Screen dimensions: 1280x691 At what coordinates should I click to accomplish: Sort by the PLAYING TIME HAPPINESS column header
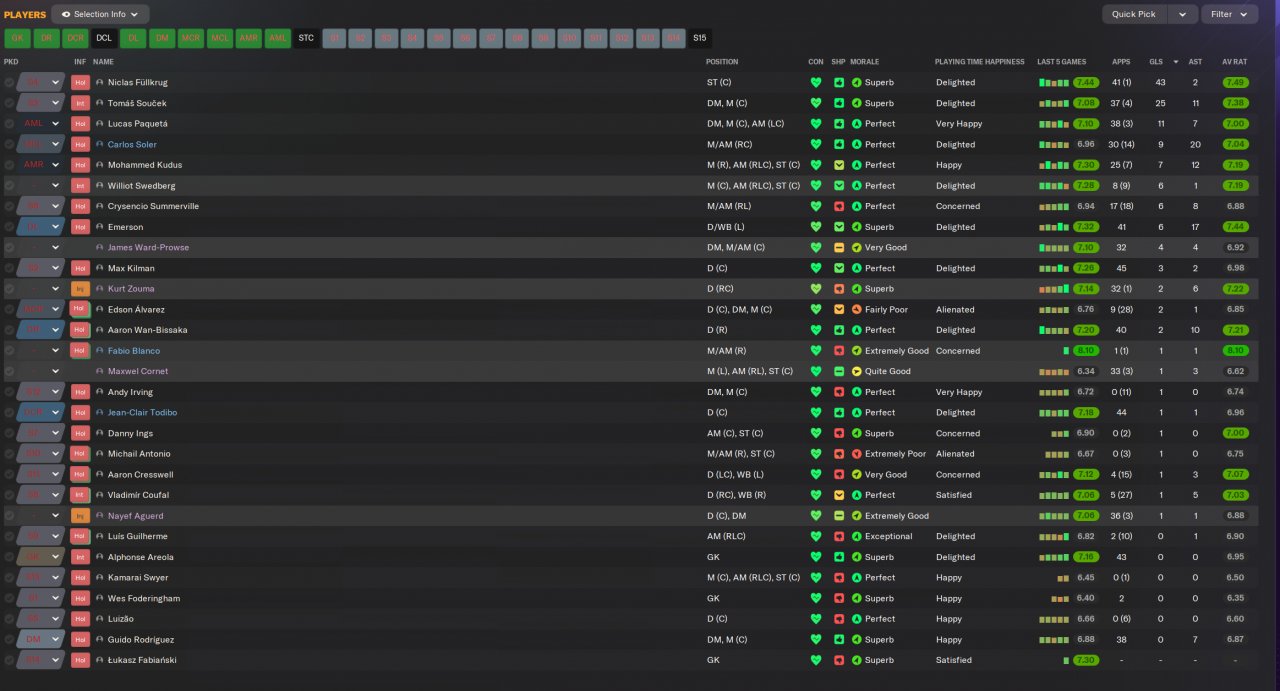pyautogui.click(x=980, y=62)
